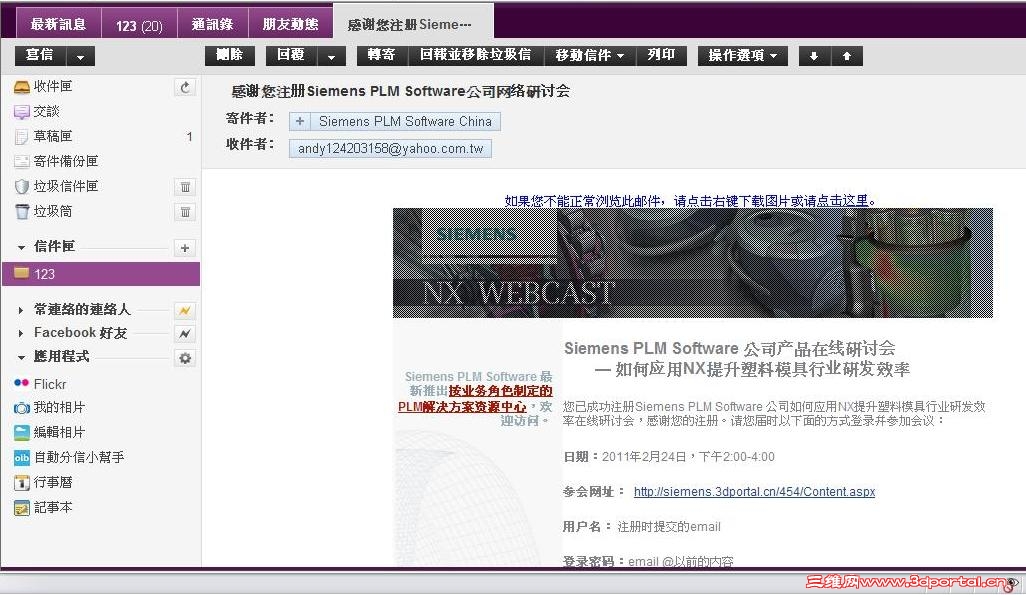Open the 記事本 notepad

(x=43, y=507)
